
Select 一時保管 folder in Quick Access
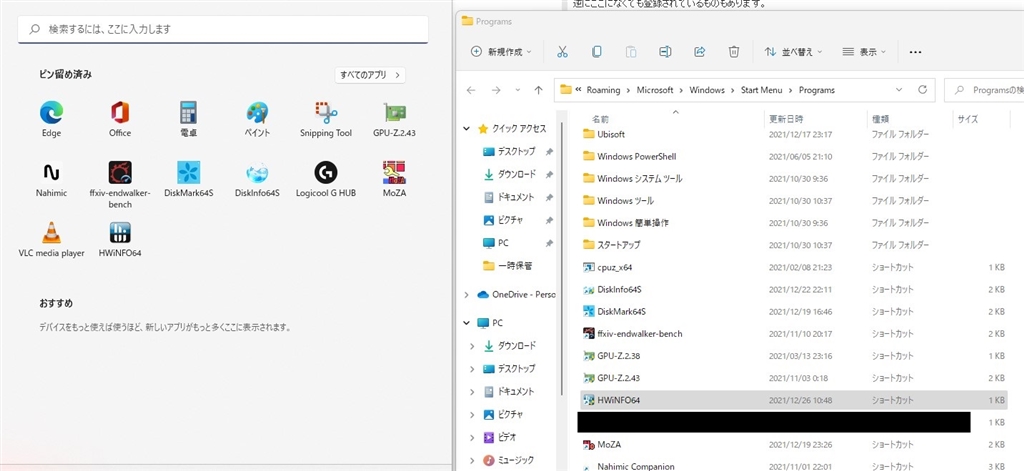click(x=507, y=266)
